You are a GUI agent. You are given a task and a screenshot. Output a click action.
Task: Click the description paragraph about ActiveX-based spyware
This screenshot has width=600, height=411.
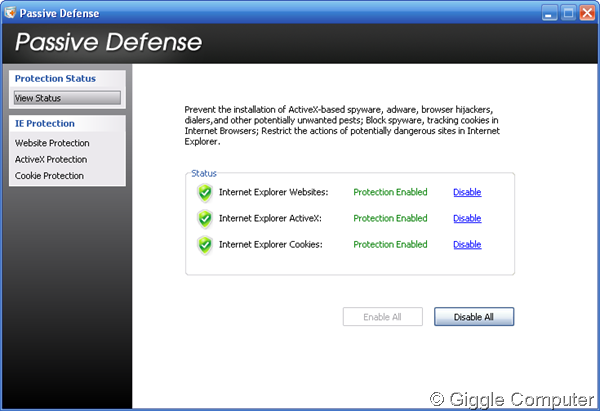342,126
